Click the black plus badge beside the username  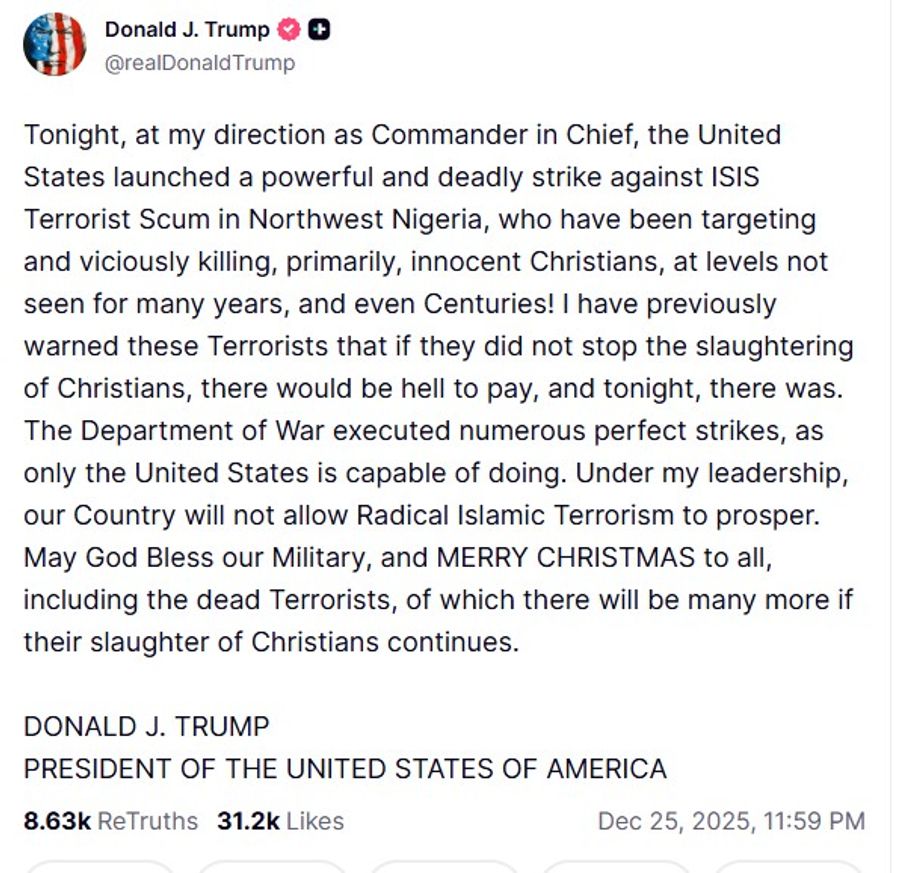coord(318,29)
